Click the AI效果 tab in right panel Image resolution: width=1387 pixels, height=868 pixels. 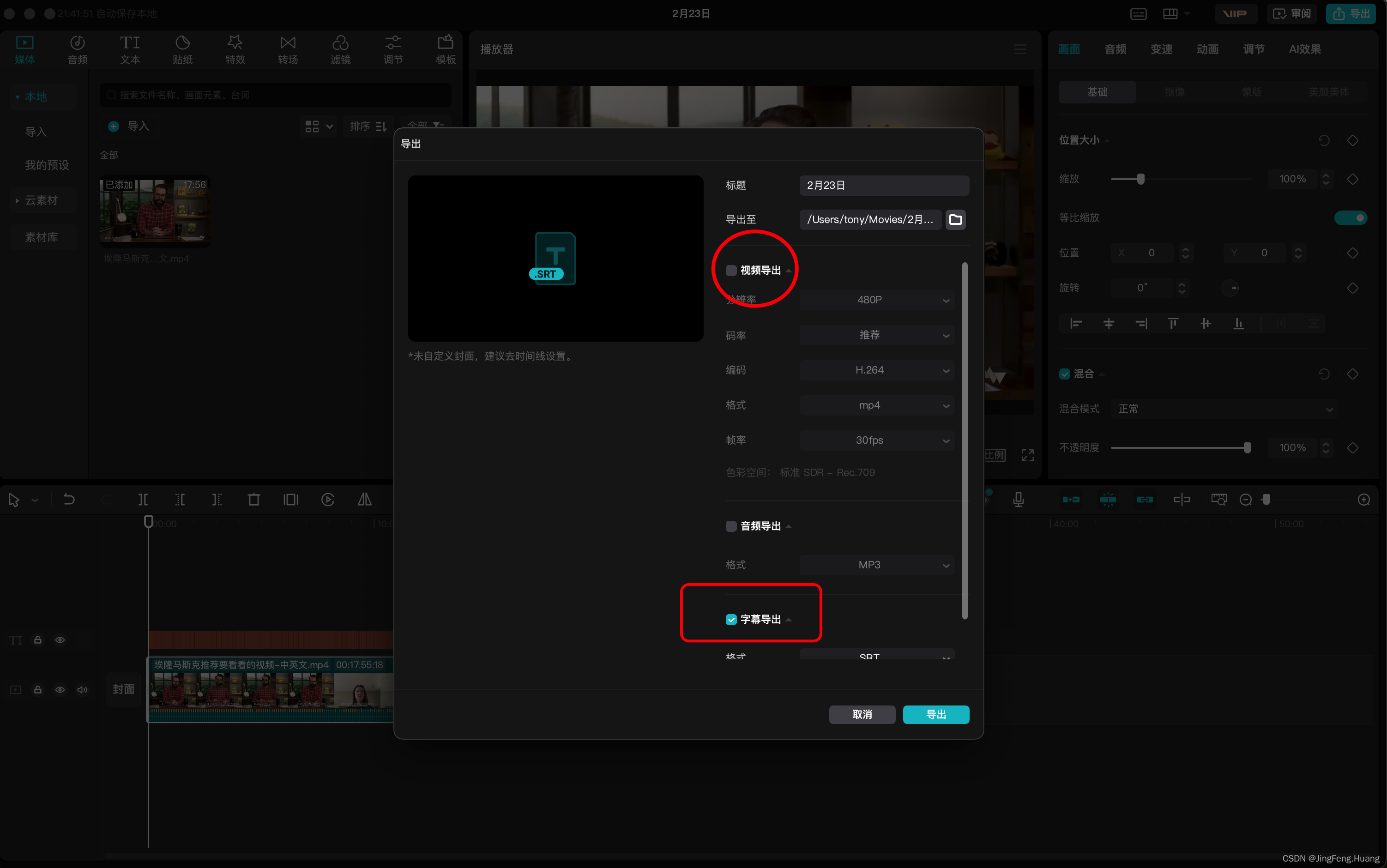(1307, 49)
